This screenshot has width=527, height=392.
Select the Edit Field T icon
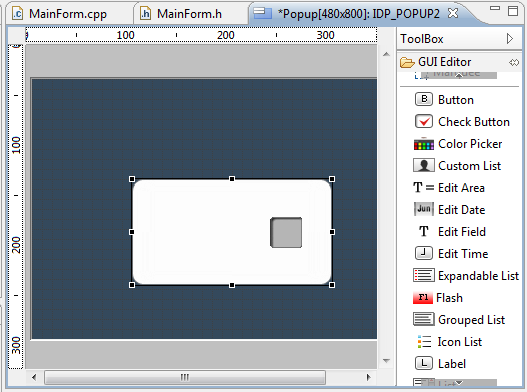pos(423,231)
